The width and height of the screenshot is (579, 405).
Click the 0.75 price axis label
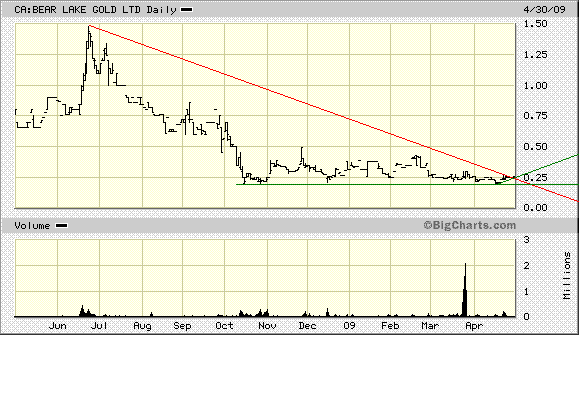tap(535, 116)
